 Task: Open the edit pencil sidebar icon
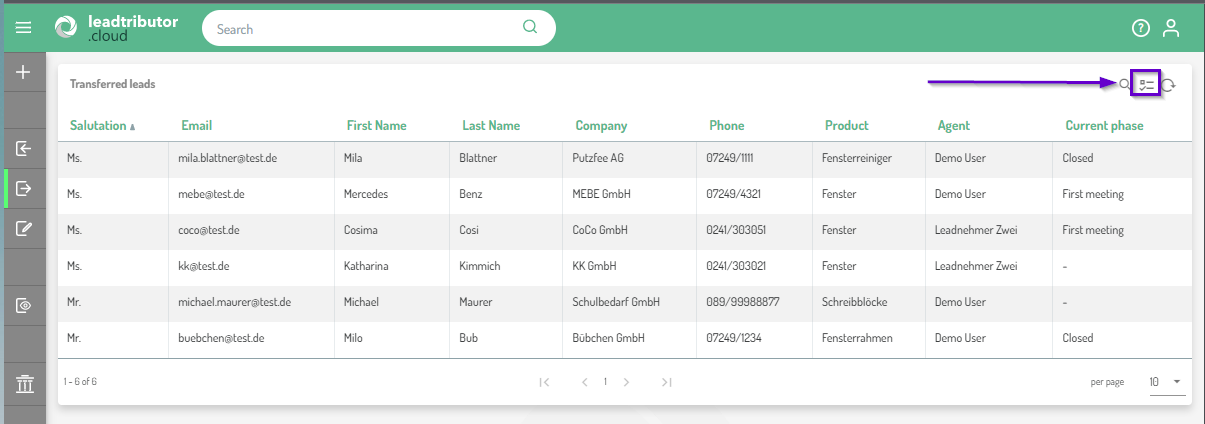click(x=23, y=228)
